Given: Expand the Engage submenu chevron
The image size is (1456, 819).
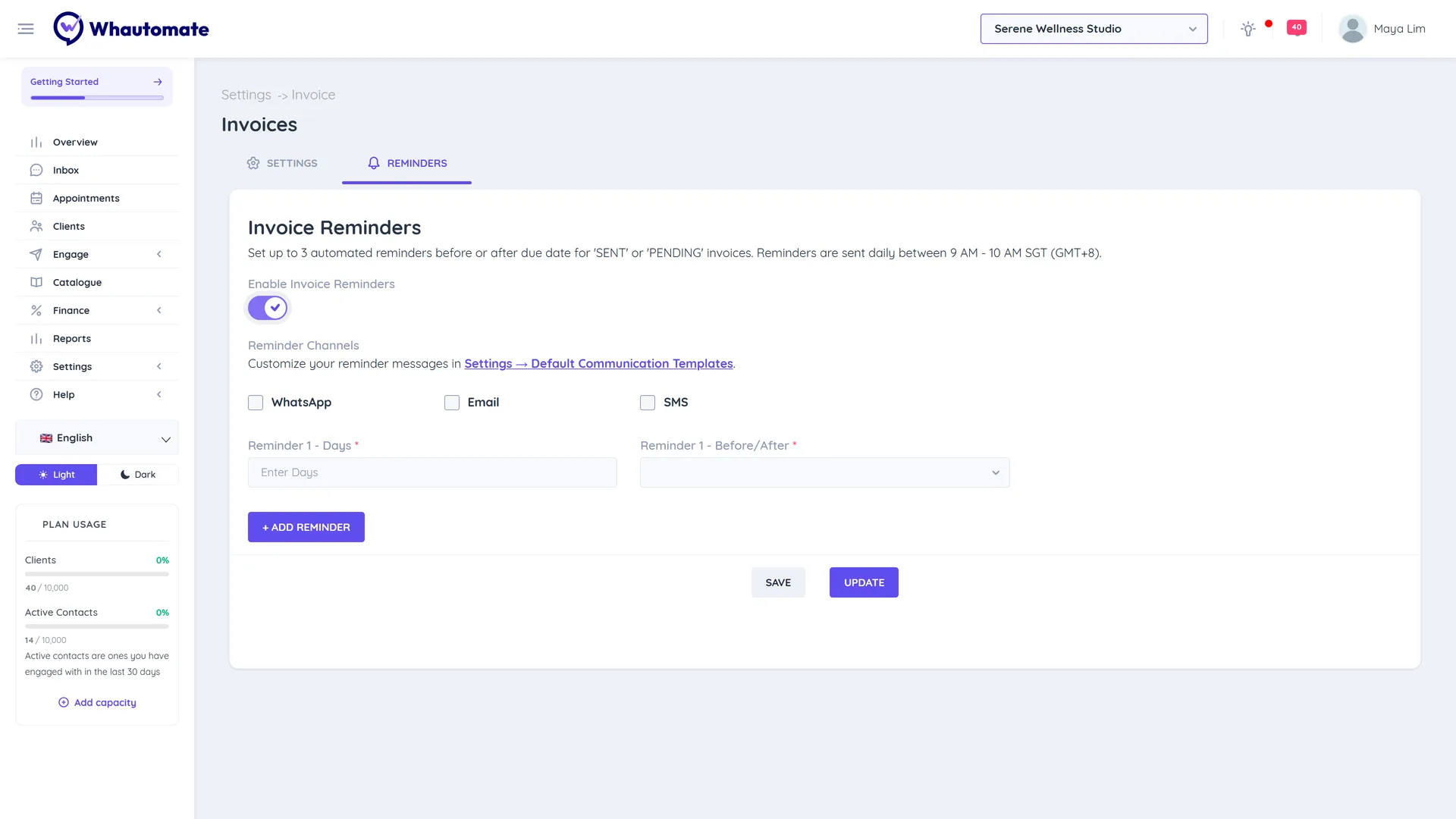Looking at the screenshot, I should [159, 254].
